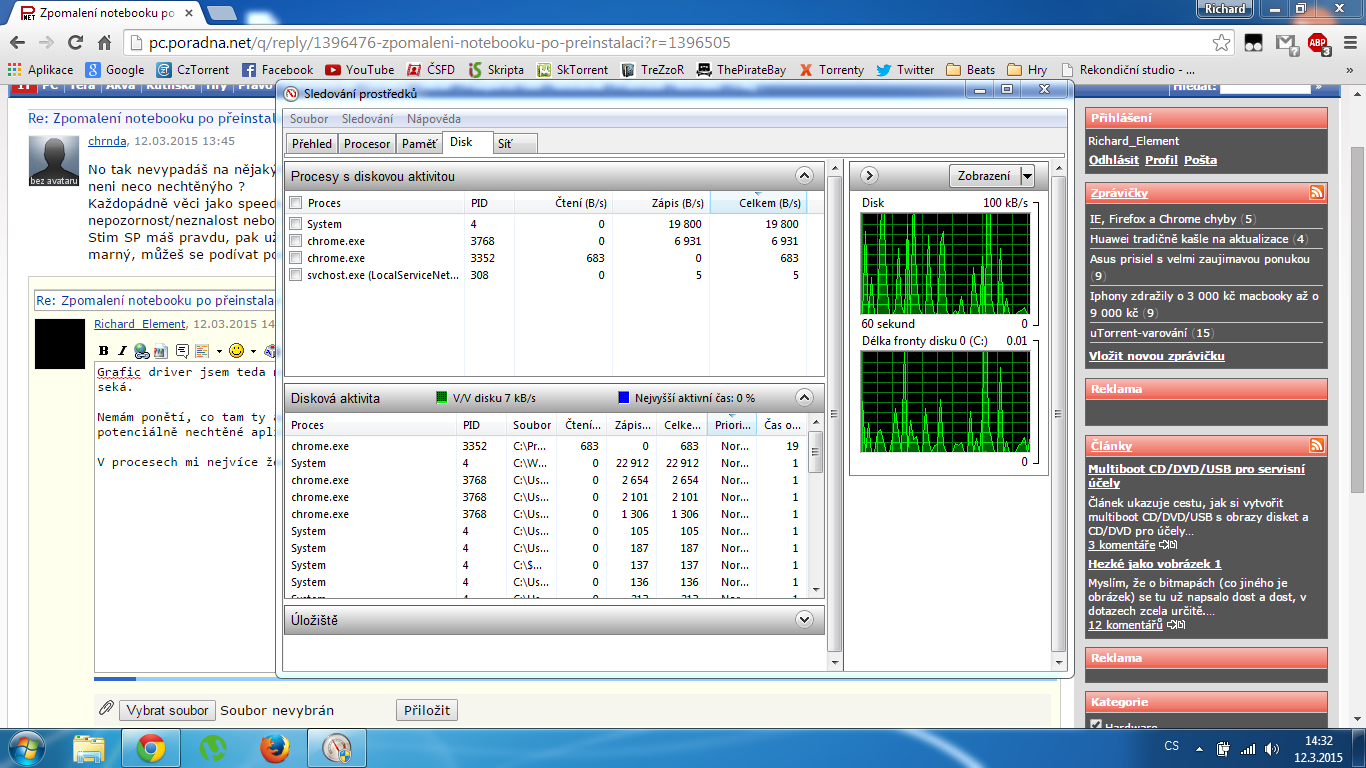1366x768 pixels.
Task: Click the Odhlásit link
Action: click(1114, 160)
